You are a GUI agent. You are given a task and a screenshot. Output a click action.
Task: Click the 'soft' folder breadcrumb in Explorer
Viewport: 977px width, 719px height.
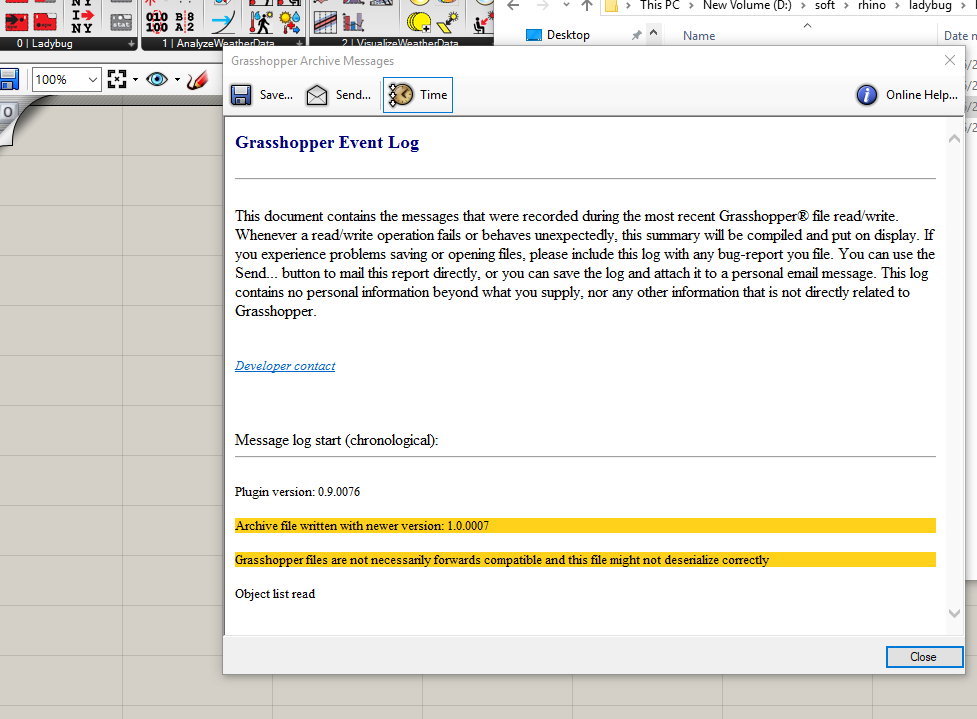[824, 6]
